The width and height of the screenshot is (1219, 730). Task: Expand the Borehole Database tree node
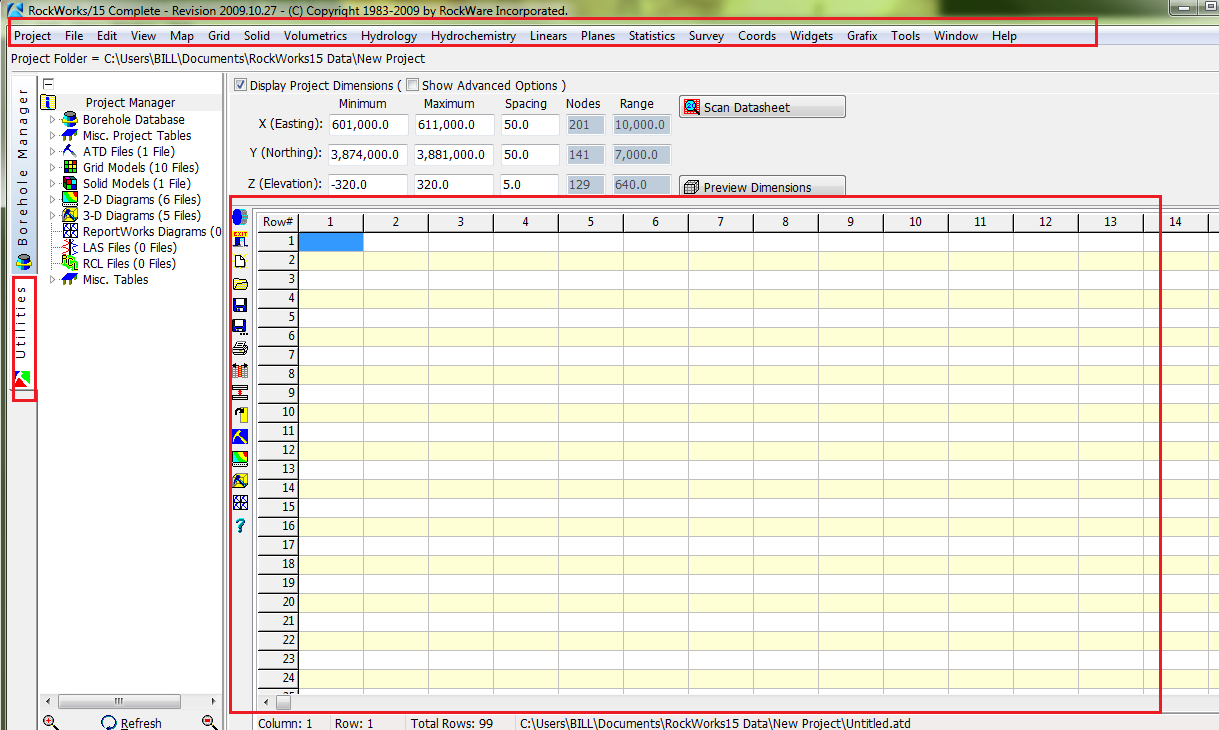(x=53, y=120)
